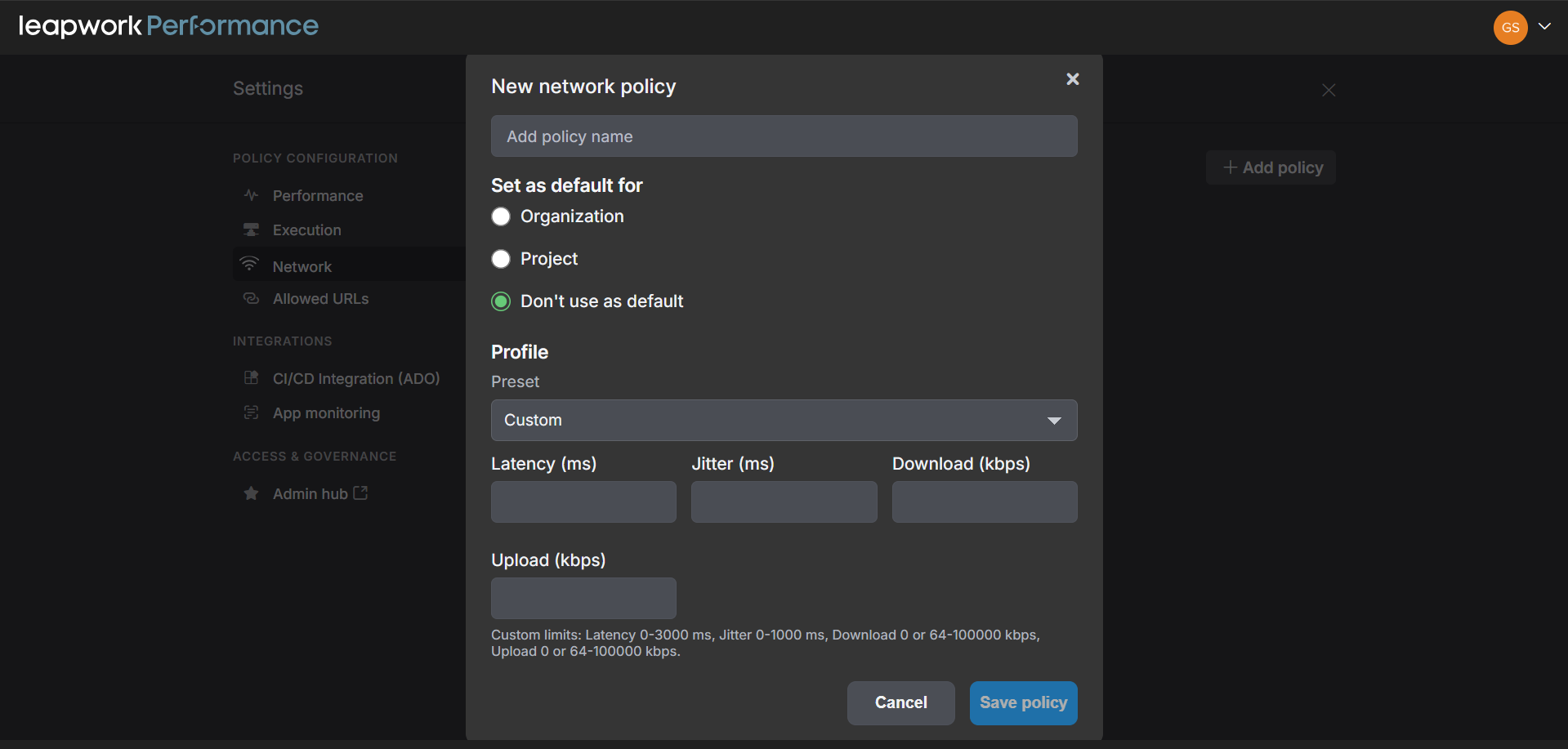Click the Settings heading
1568x749 pixels.
point(268,88)
